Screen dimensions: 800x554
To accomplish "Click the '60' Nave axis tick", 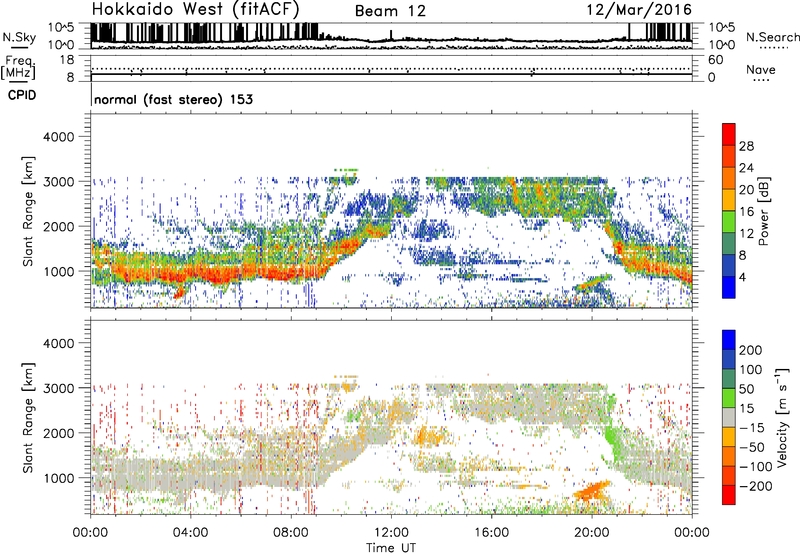I will pyautogui.click(x=715, y=60).
